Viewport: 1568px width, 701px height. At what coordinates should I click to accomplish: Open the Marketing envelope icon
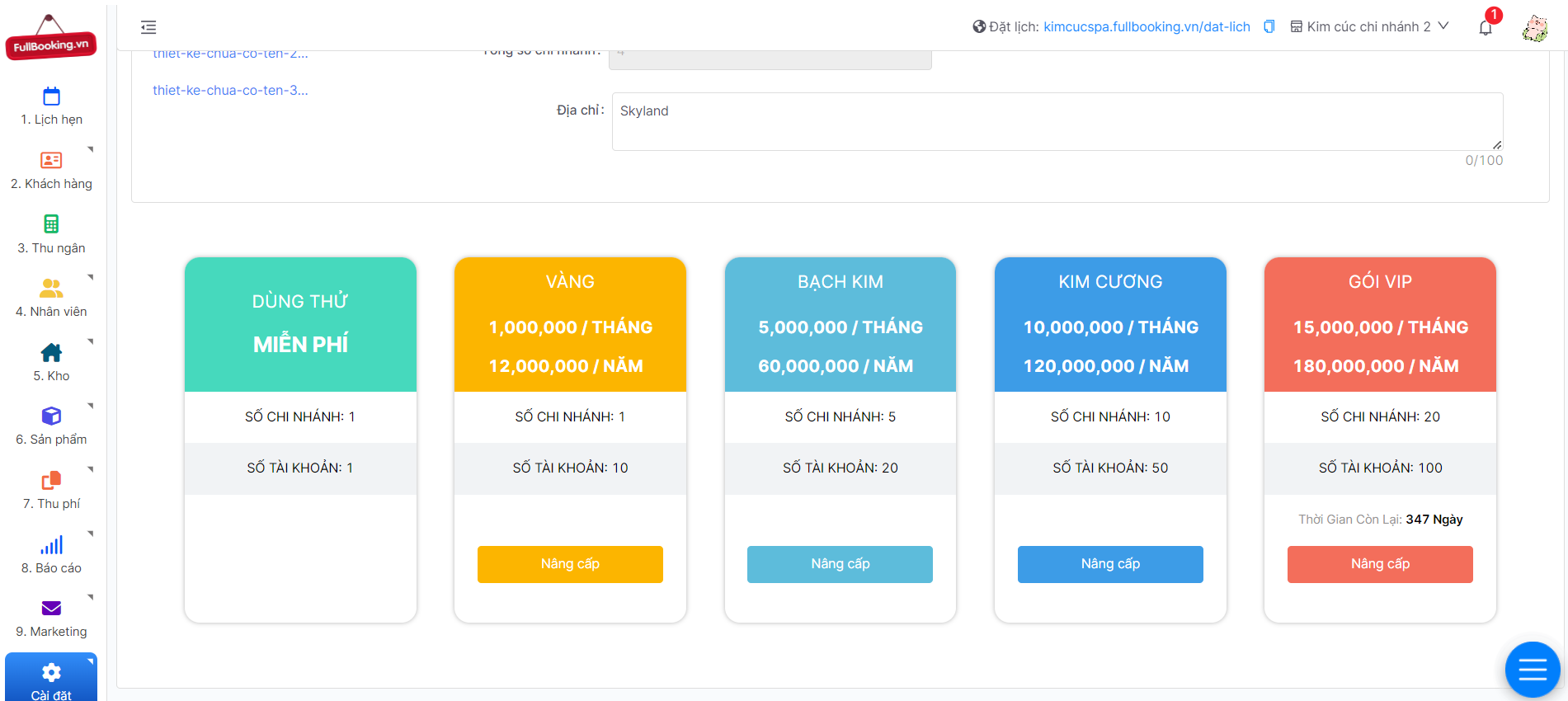pyautogui.click(x=51, y=609)
